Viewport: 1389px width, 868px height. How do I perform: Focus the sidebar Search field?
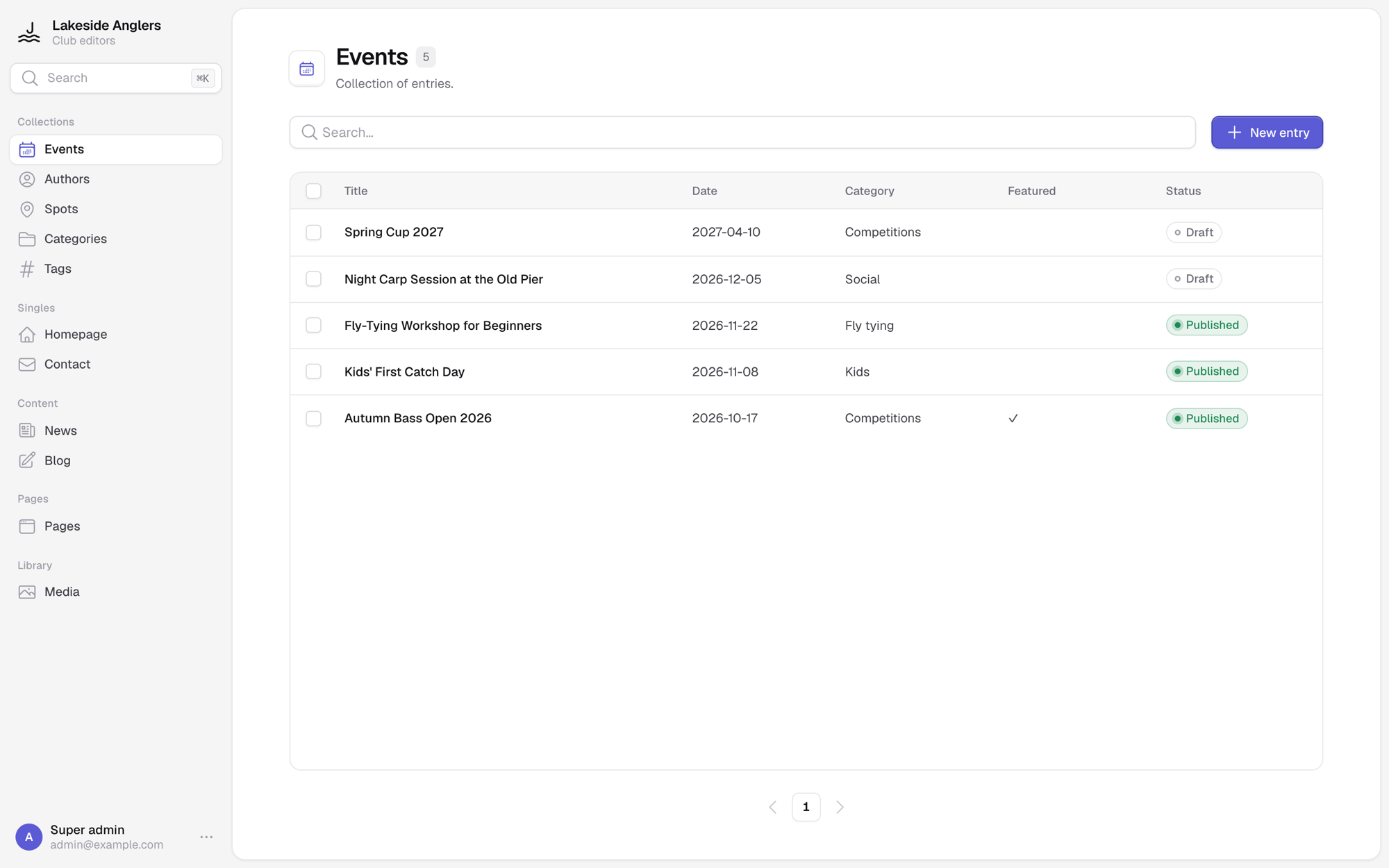click(116, 78)
